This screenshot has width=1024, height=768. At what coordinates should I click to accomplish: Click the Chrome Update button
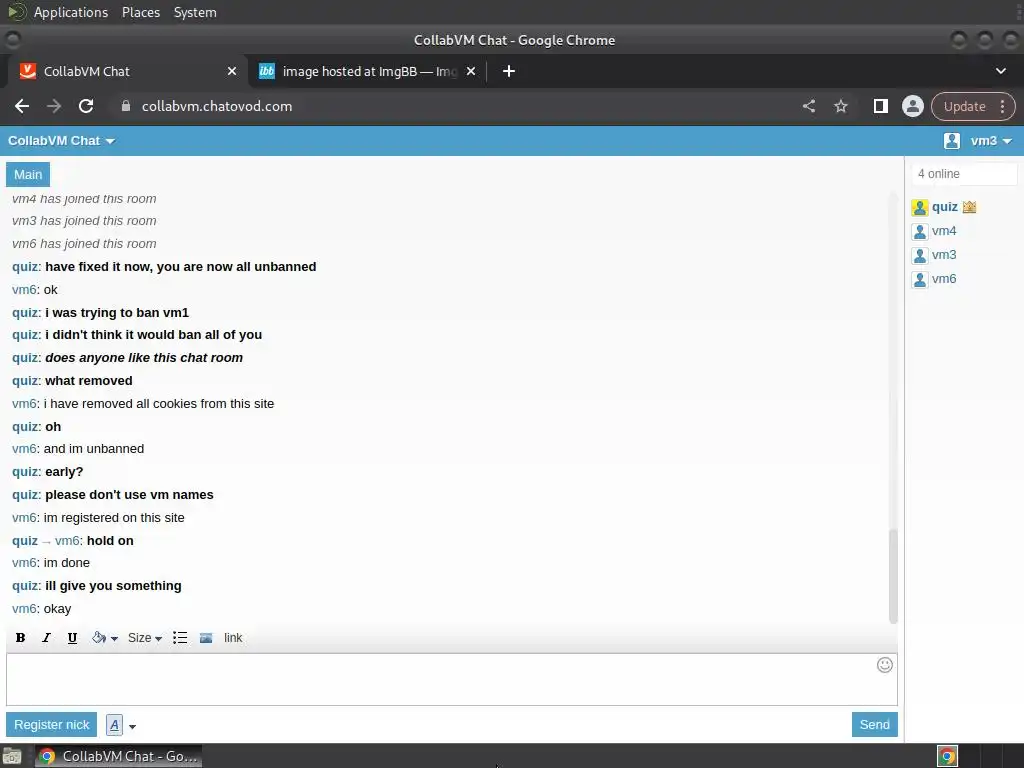tap(964, 106)
